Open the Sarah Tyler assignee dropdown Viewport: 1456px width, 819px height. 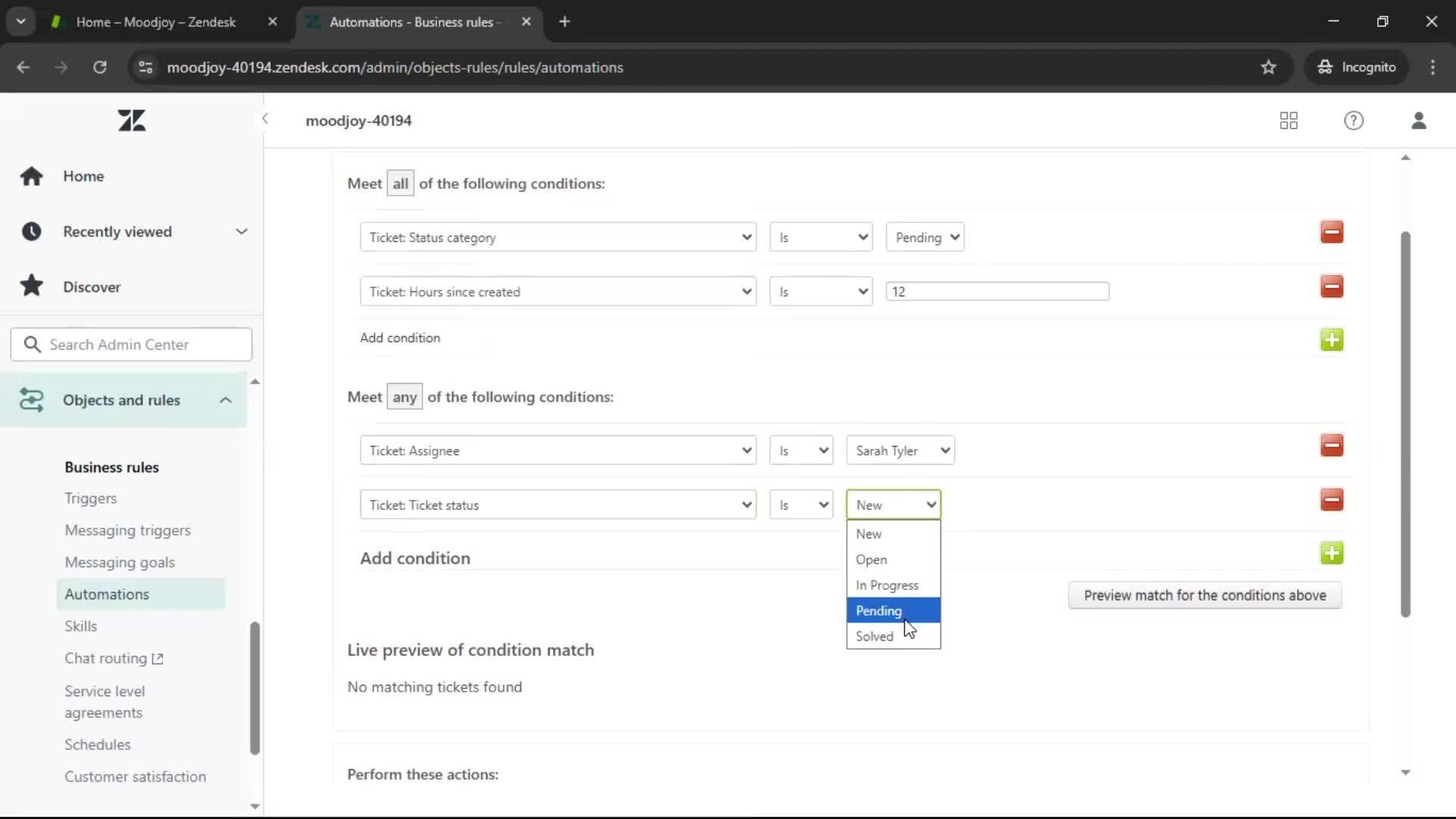900,450
